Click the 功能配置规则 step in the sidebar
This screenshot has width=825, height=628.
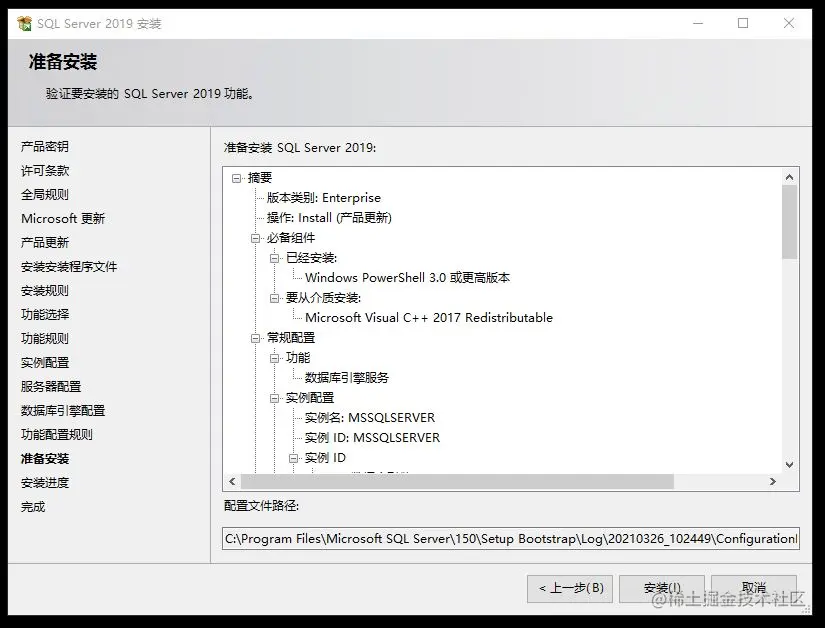[57, 434]
